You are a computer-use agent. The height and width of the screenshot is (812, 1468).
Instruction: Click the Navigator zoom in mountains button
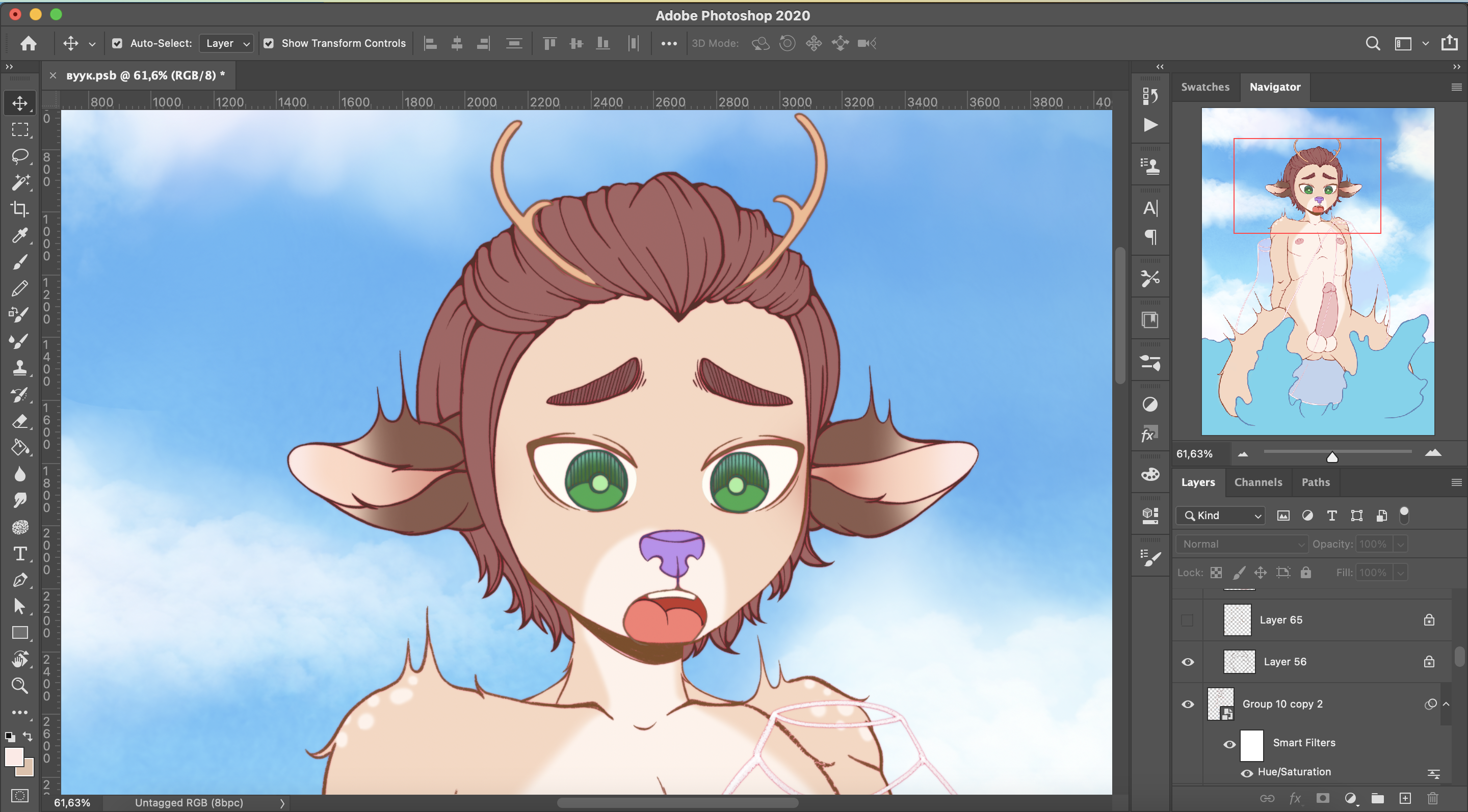(x=1433, y=453)
